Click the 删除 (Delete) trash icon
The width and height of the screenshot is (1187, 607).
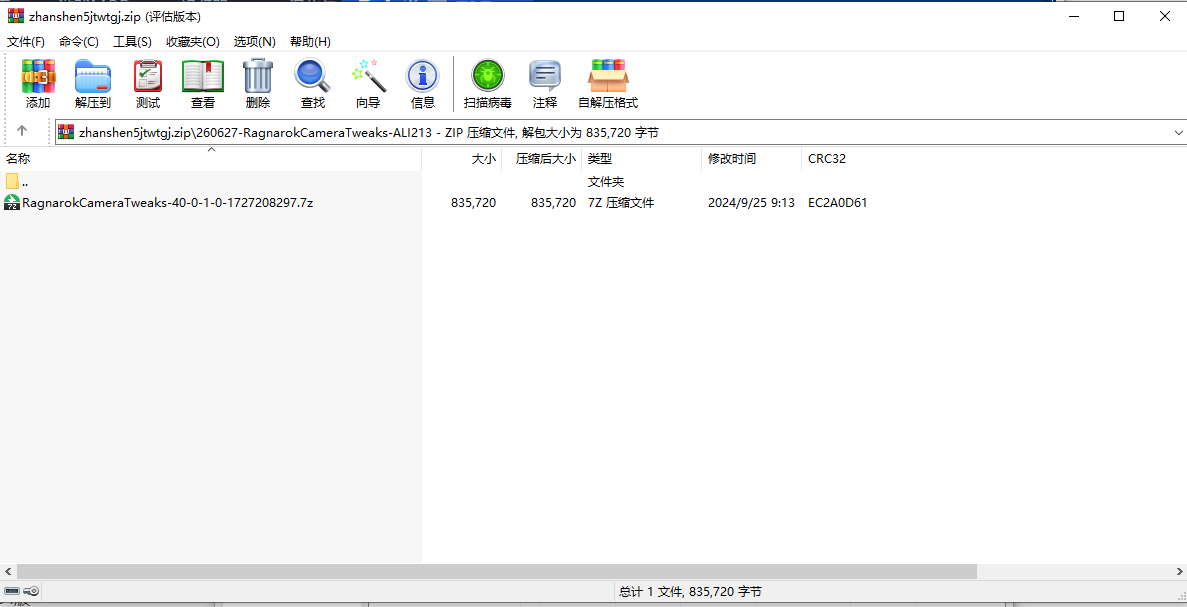click(x=257, y=76)
